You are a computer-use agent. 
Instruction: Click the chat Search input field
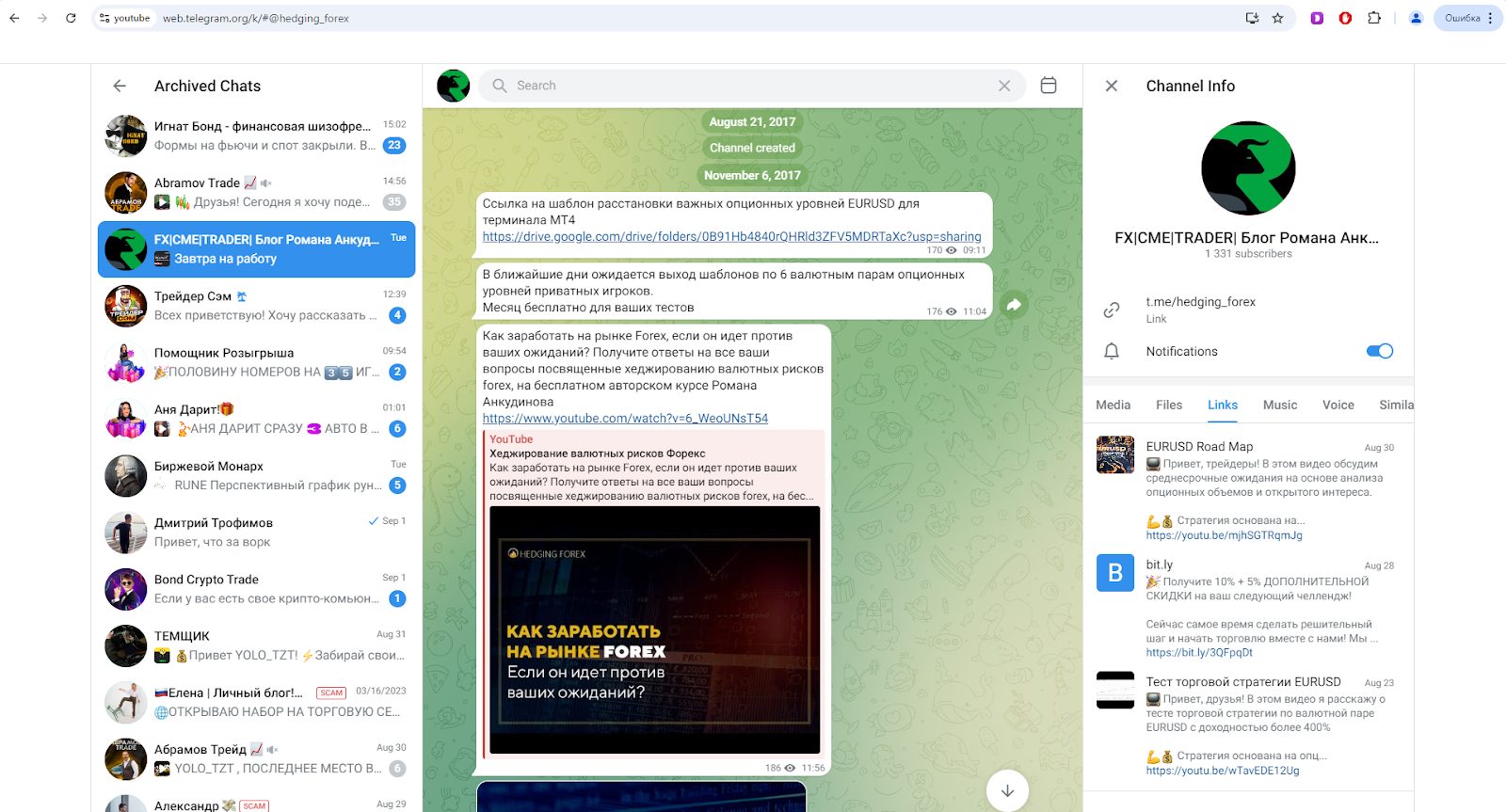click(x=753, y=86)
